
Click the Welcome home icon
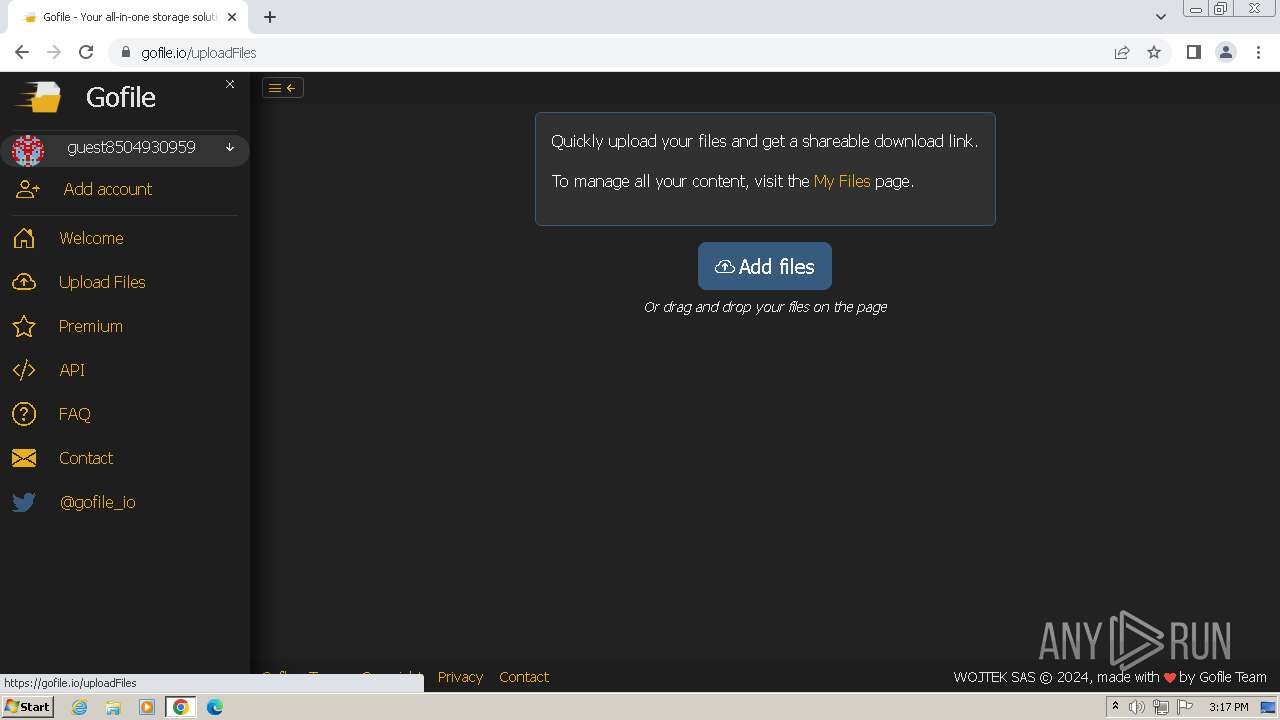click(24, 238)
